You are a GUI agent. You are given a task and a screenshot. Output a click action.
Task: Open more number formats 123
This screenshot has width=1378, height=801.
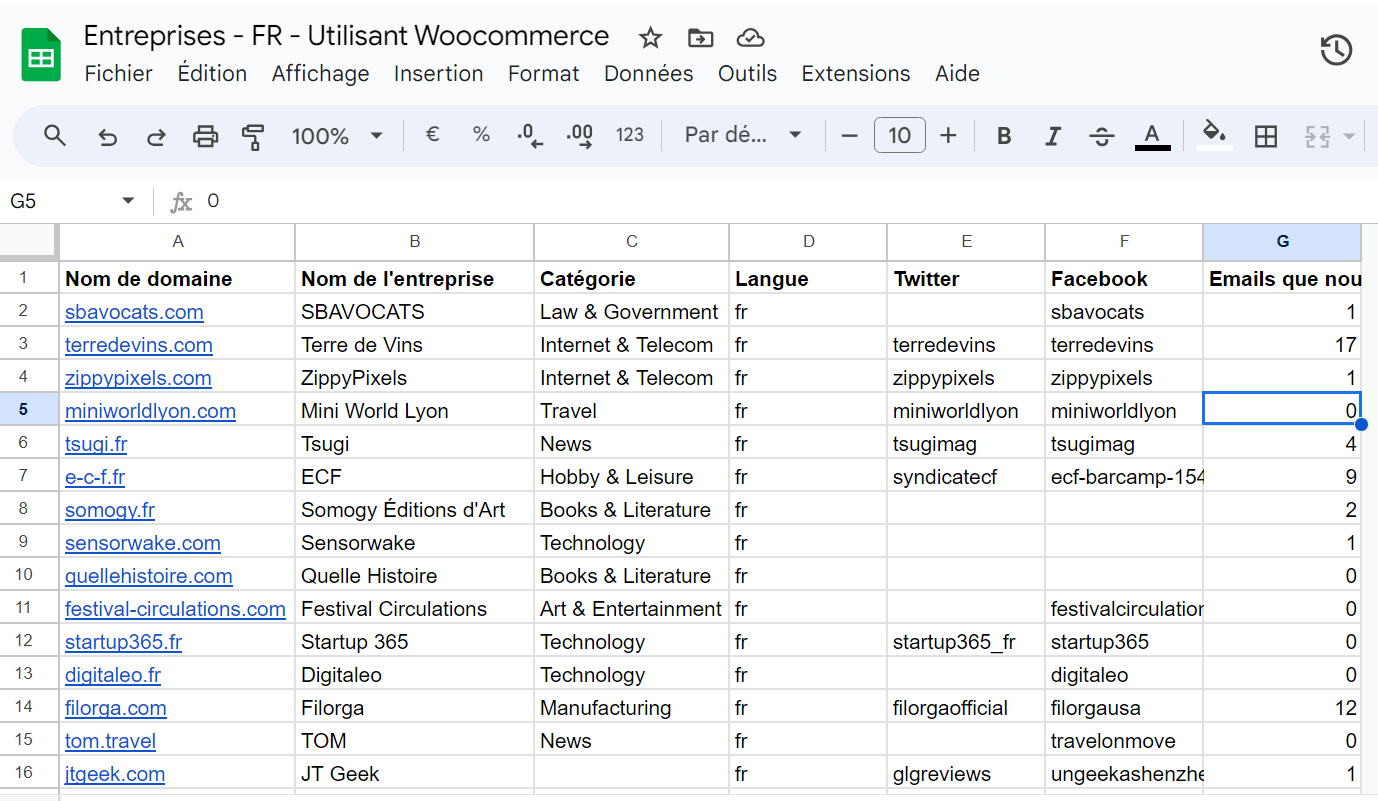[x=630, y=135]
